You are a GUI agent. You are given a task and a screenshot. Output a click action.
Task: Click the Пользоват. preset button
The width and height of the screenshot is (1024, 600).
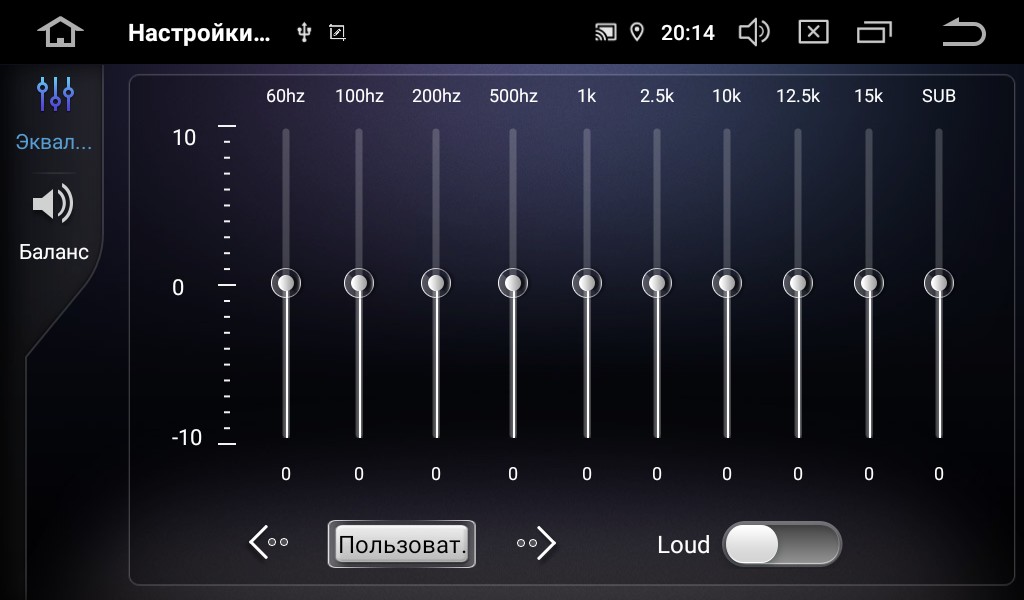[x=402, y=544]
